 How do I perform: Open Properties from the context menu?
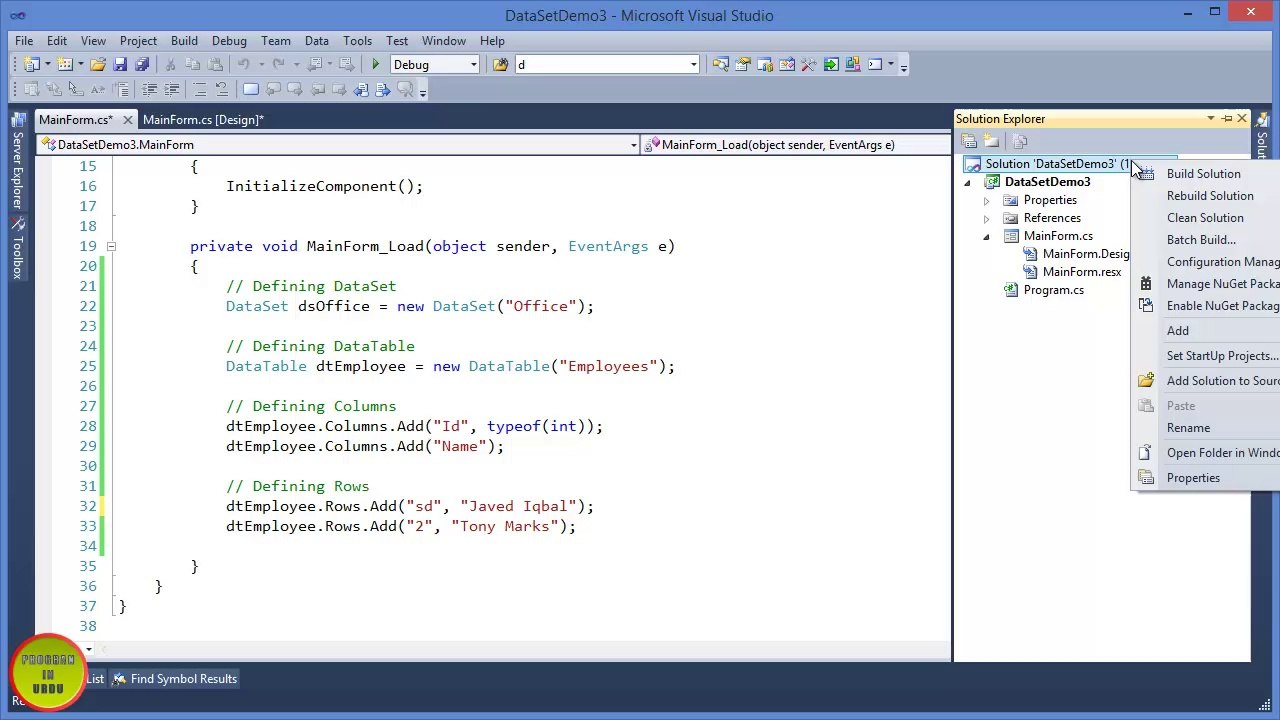pyautogui.click(x=1193, y=478)
